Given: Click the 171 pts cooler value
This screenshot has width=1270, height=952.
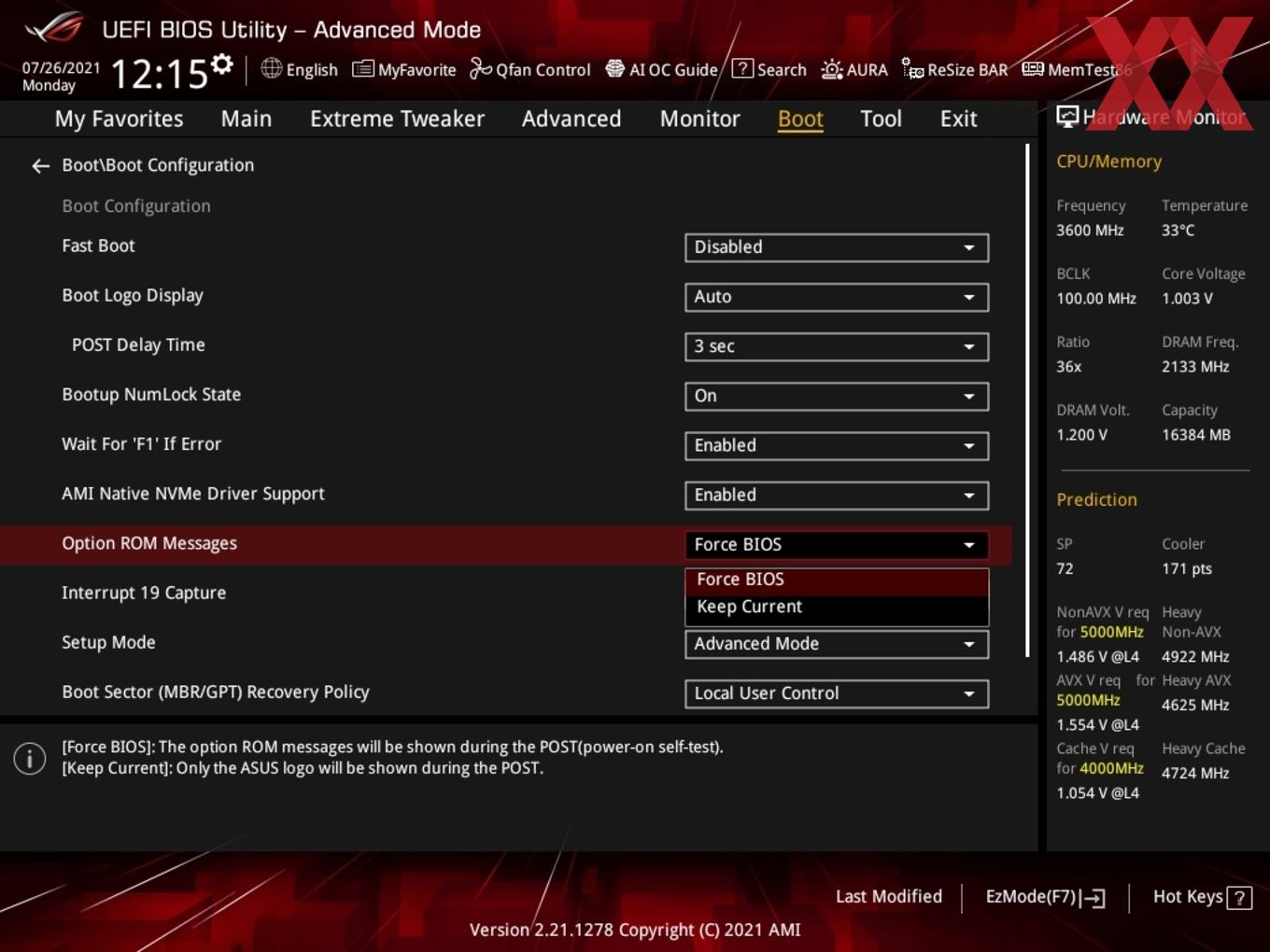Looking at the screenshot, I should click(x=1187, y=568).
